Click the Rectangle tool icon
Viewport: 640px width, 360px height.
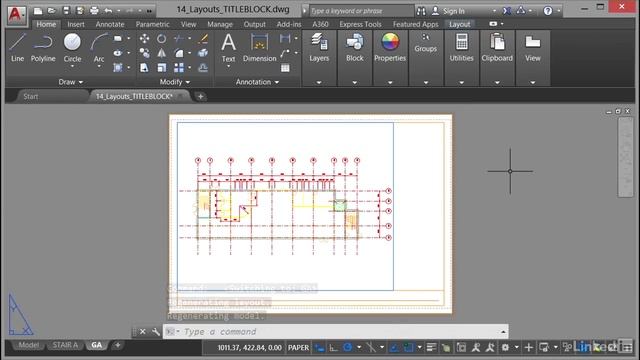click(x=118, y=39)
